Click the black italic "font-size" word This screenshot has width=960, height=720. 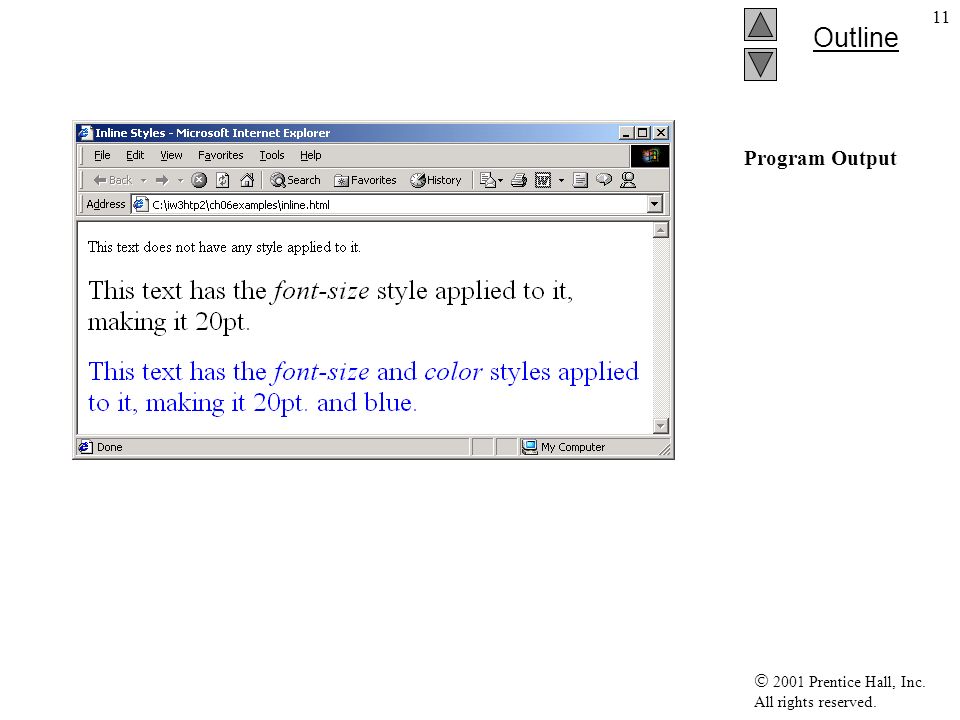[x=320, y=291]
